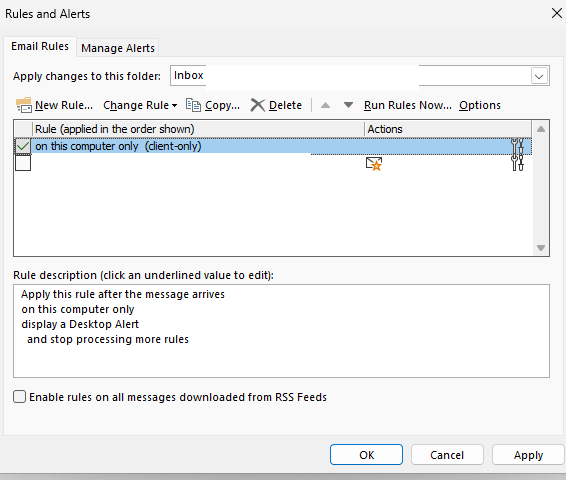
Task: Uncheck the client-only rule checkbox
Action: coord(23,146)
